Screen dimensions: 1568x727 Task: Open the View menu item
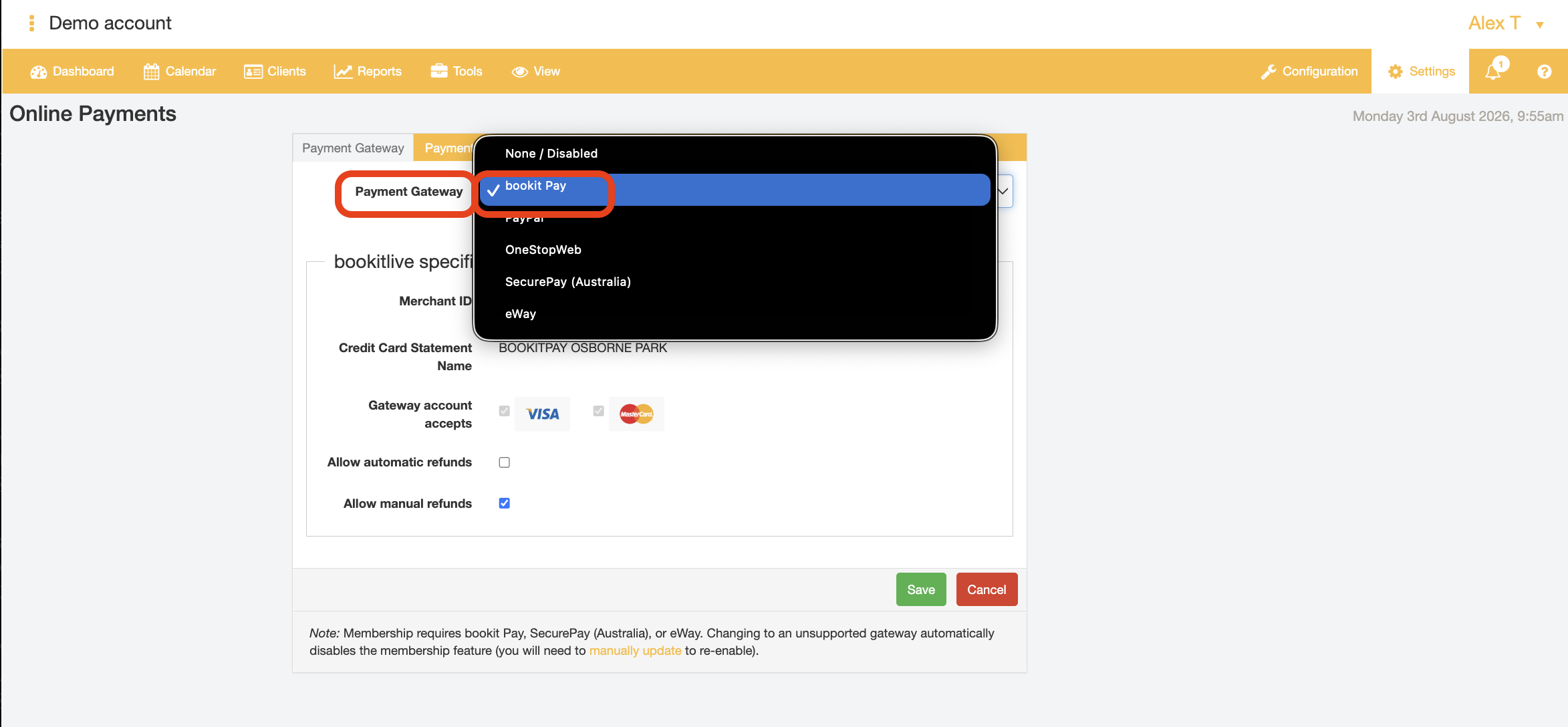[x=537, y=71]
